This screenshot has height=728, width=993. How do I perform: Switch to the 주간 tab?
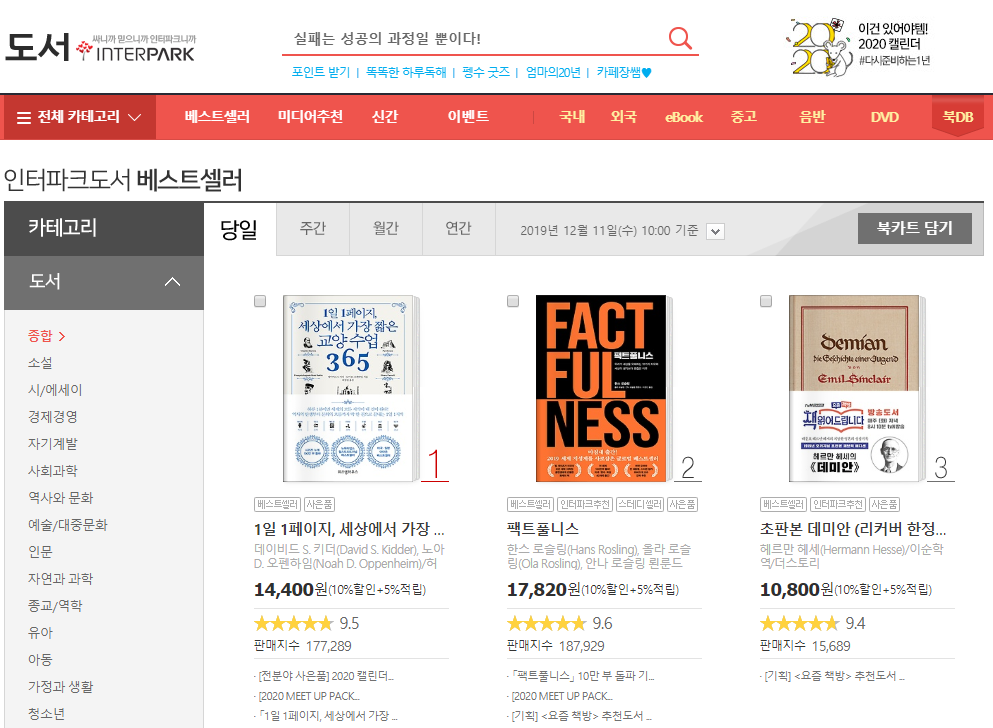(x=313, y=229)
